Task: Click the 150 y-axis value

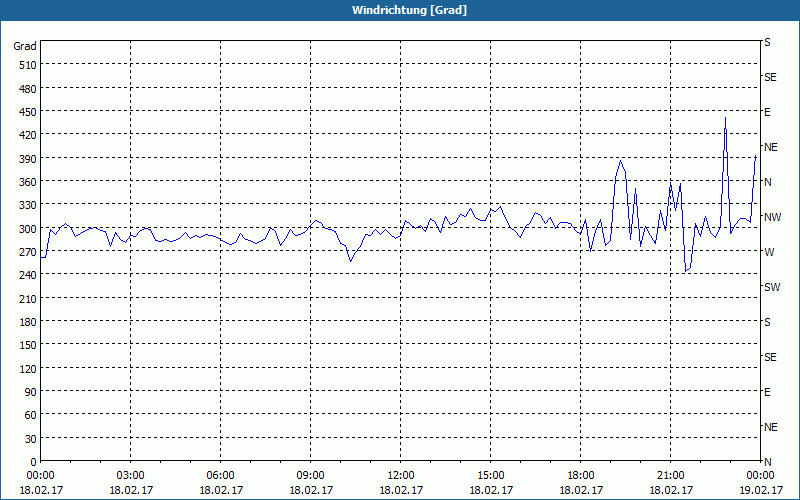Action: pyautogui.click(x=28, y=345)
